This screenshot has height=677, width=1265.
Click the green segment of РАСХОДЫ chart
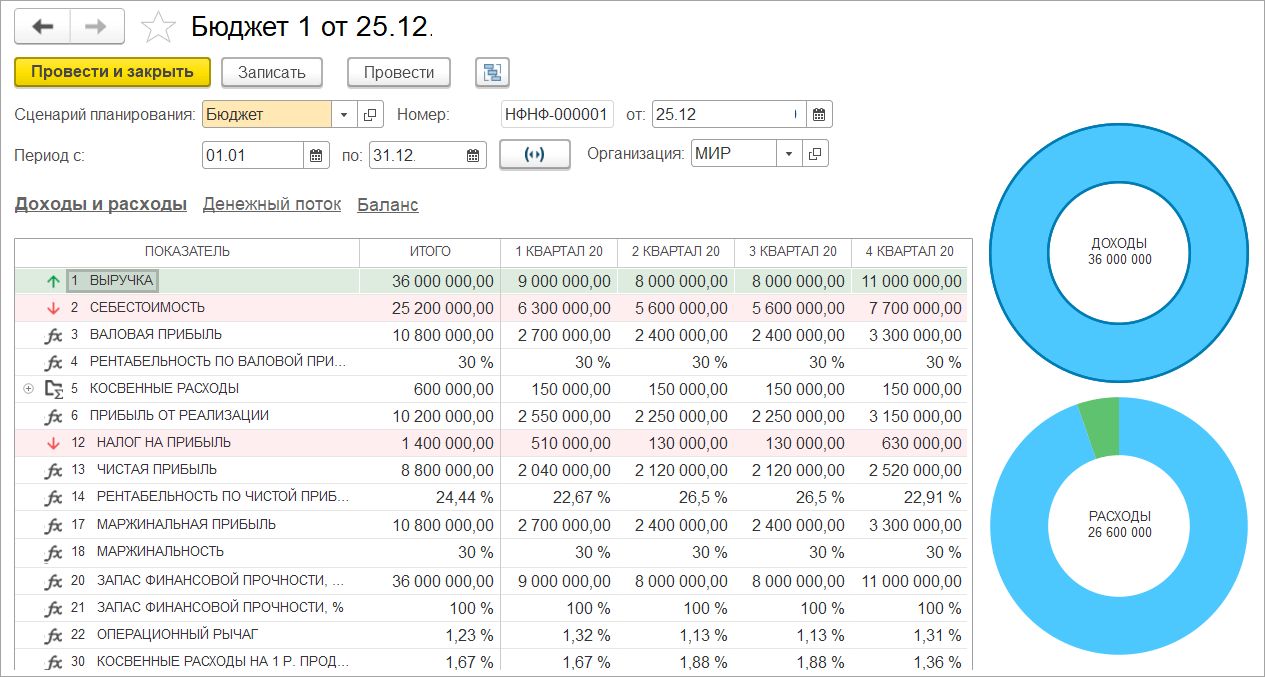tap(1099, 428)
